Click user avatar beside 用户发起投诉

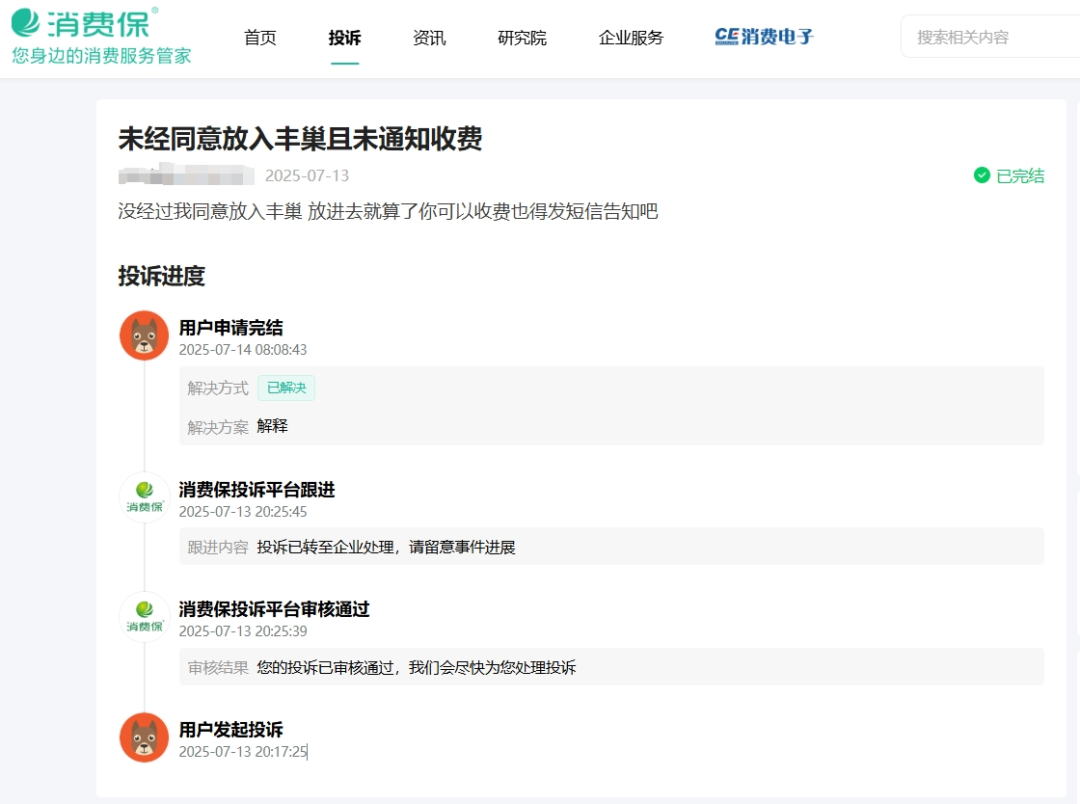point(144,737)
